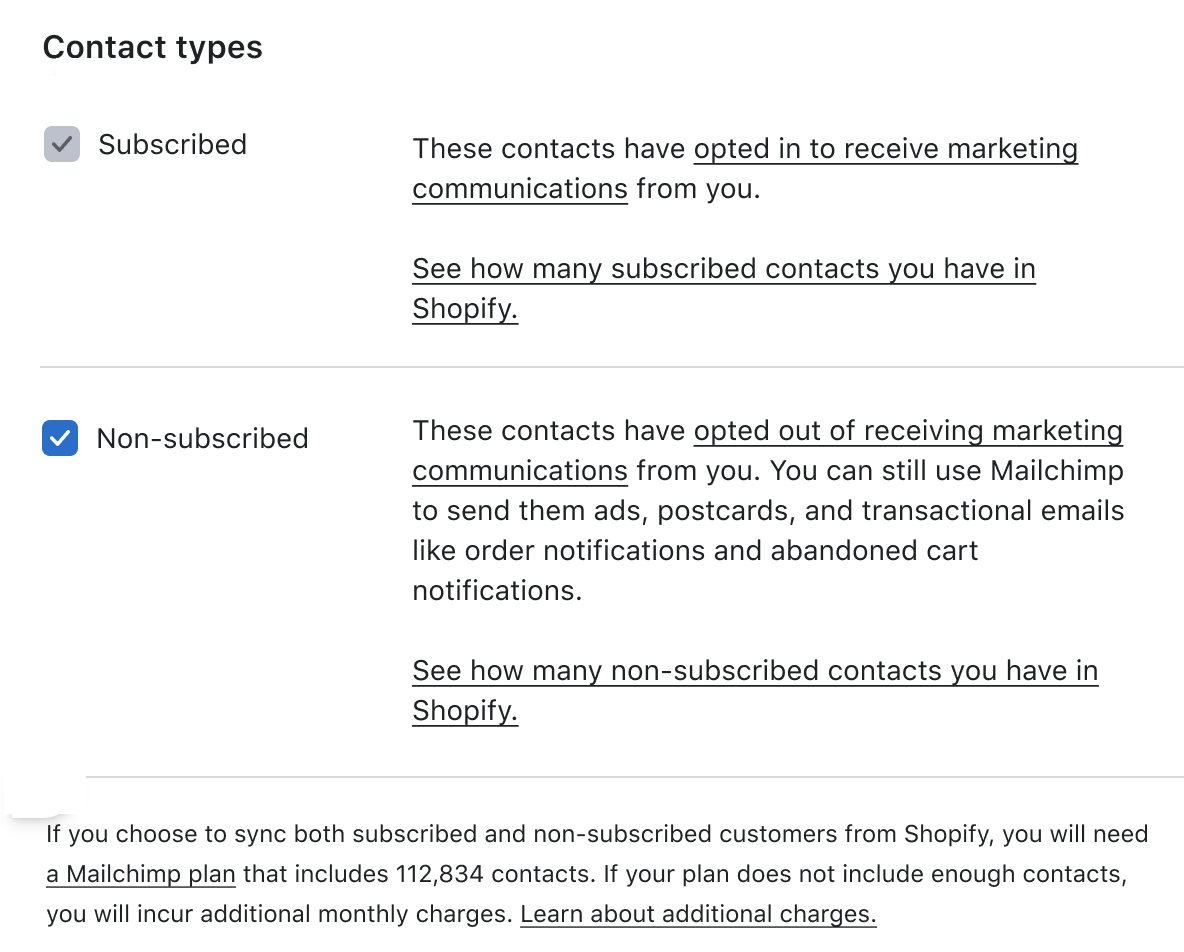View non-subscribed contact count in Shopify

[x=754, y=671]
